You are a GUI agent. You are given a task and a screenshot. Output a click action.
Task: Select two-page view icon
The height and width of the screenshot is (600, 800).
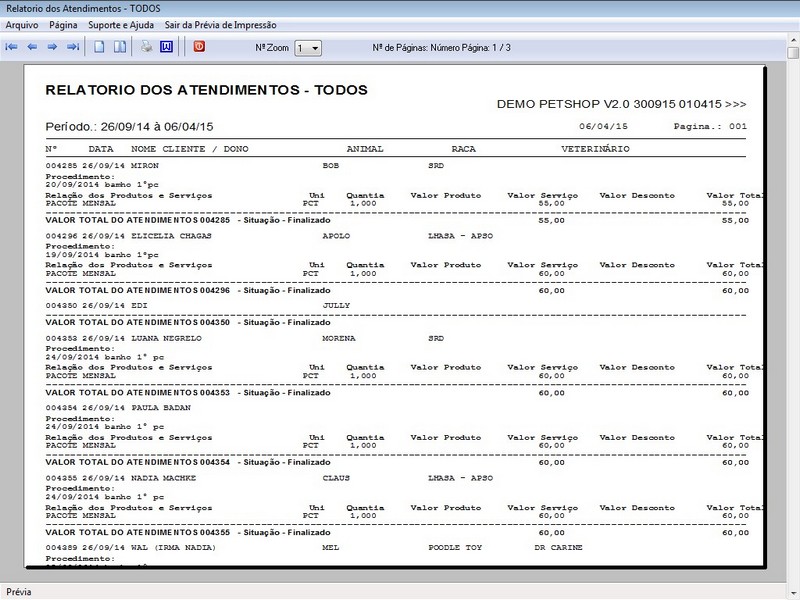120,47
